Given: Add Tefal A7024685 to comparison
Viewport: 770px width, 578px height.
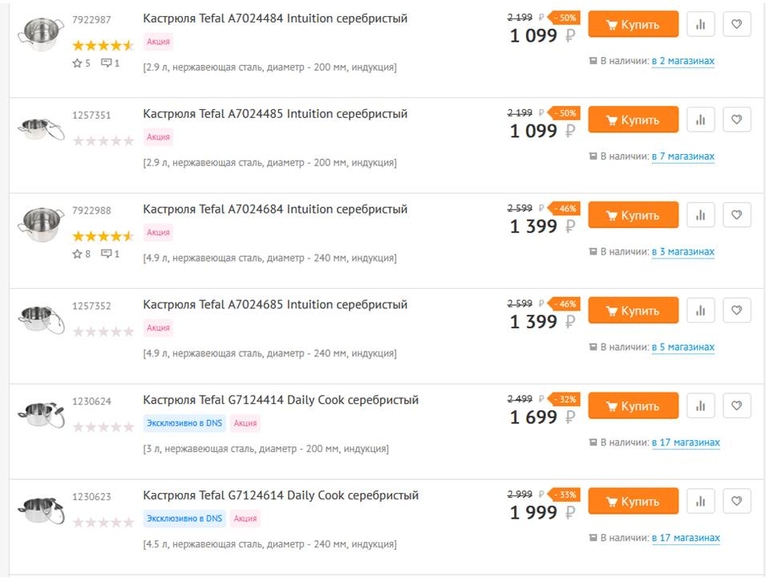Looking at the screenshot, I should [700, 310].
